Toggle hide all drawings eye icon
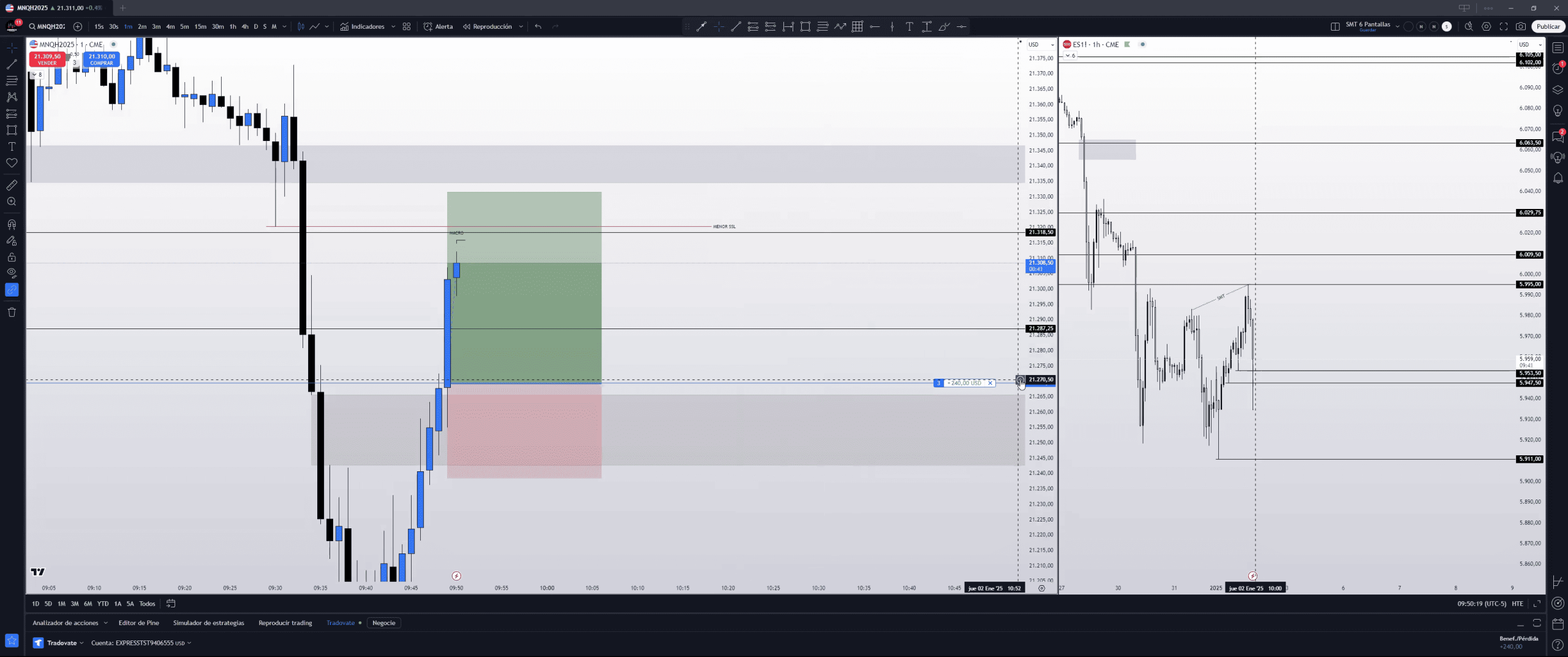The image size is (1568, 657). 12,273
